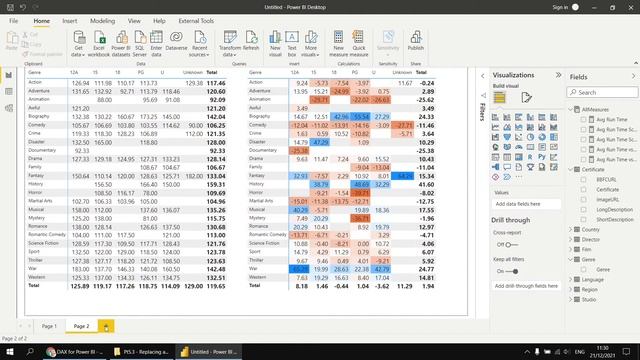This screenshot has height=360, width=640.
Task: Collapse the Visualizations pane
Action: click(x=558, y=75)
